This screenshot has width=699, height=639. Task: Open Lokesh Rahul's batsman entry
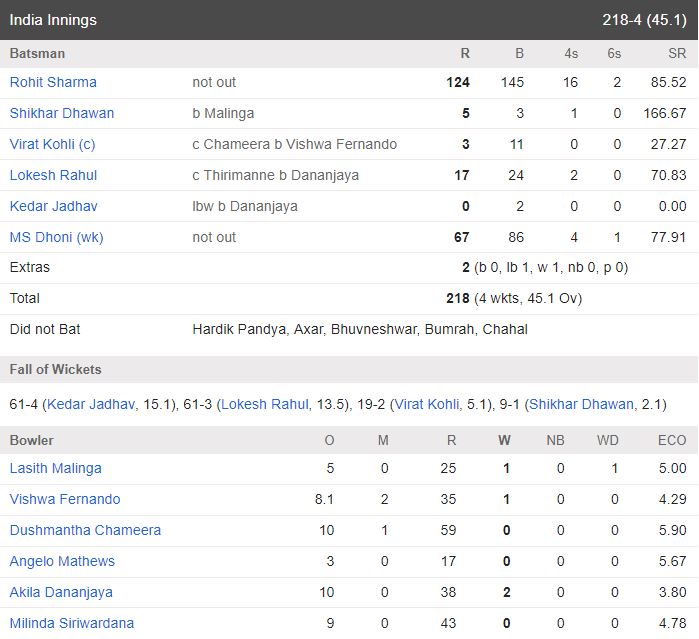(x=53, y=175)
